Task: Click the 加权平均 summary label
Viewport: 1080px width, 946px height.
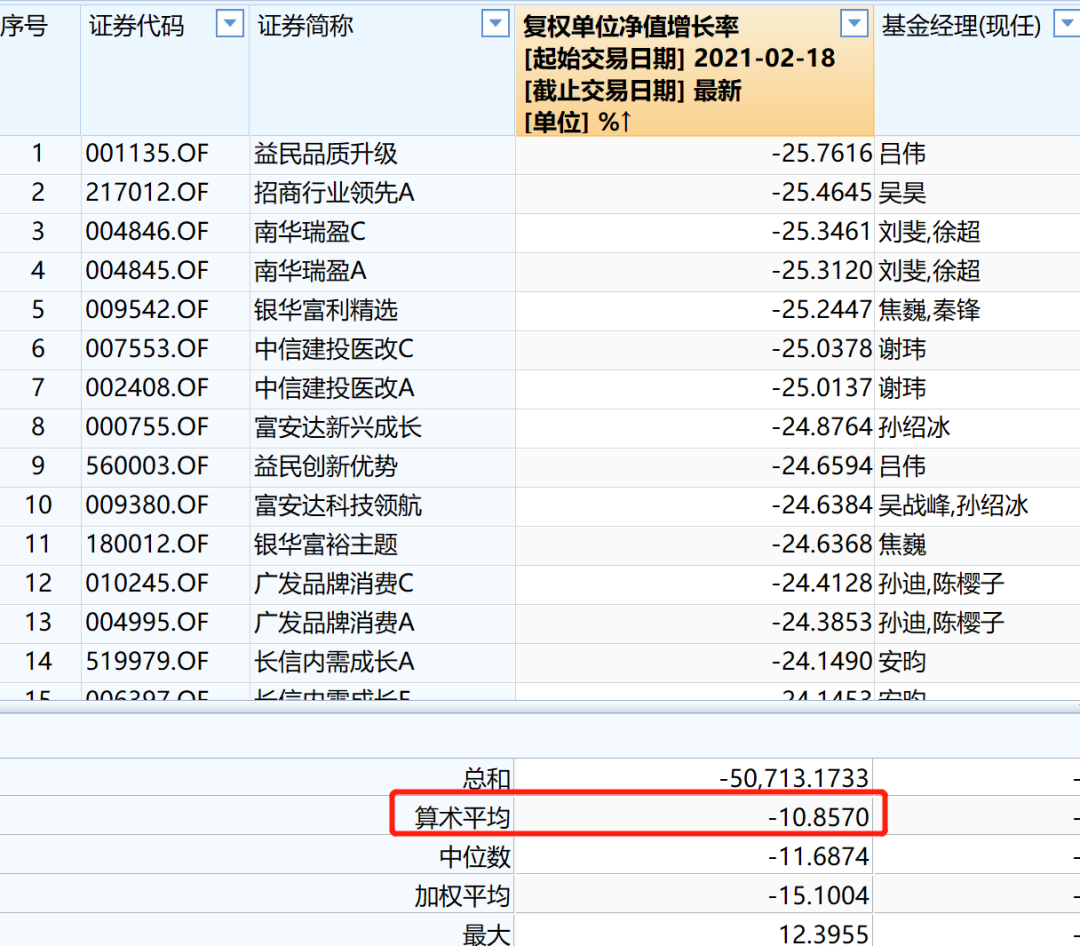Action: coord(462,896)
